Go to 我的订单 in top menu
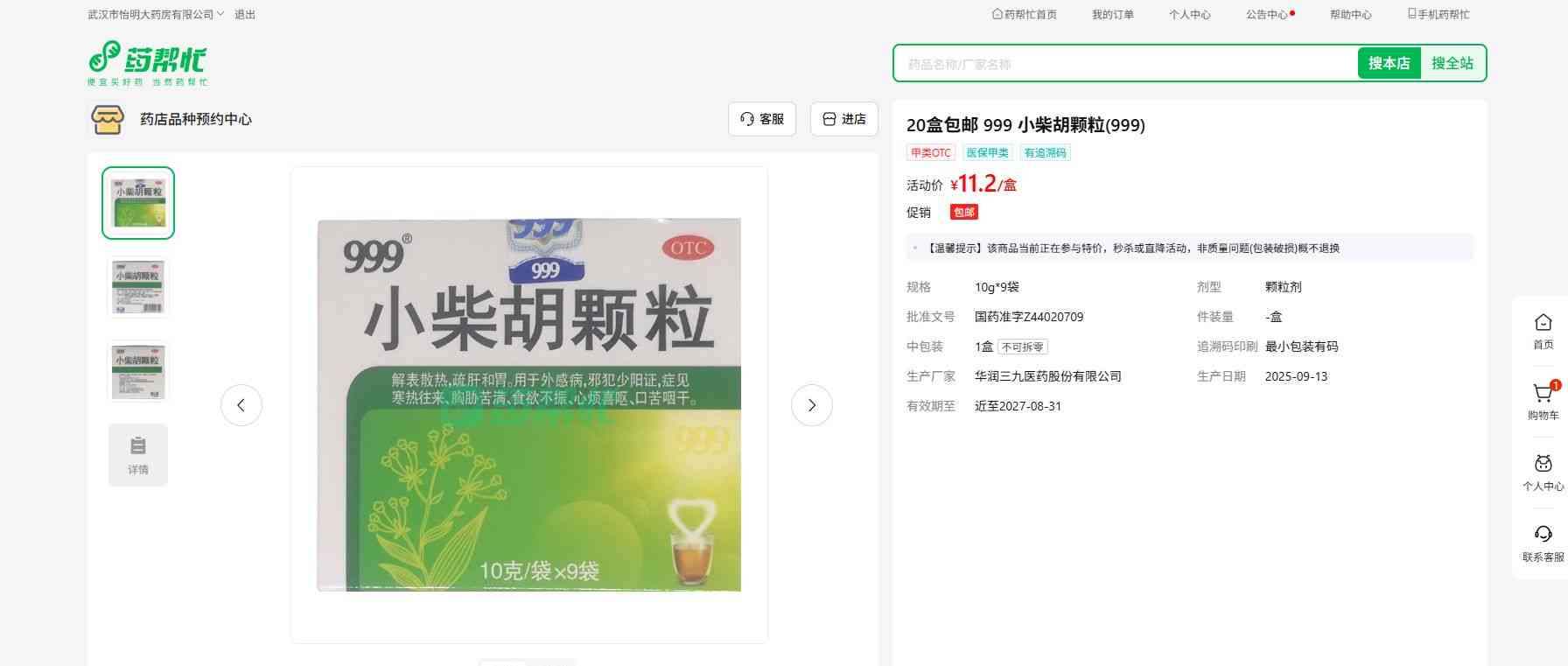This screenshot has height=666, width=1568. (1112, 15)
